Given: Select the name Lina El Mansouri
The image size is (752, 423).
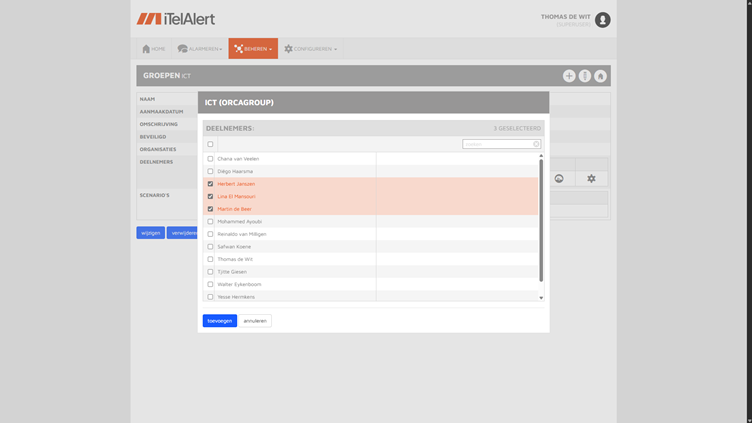Looking at the screenshot, I should tap(236, 196).
